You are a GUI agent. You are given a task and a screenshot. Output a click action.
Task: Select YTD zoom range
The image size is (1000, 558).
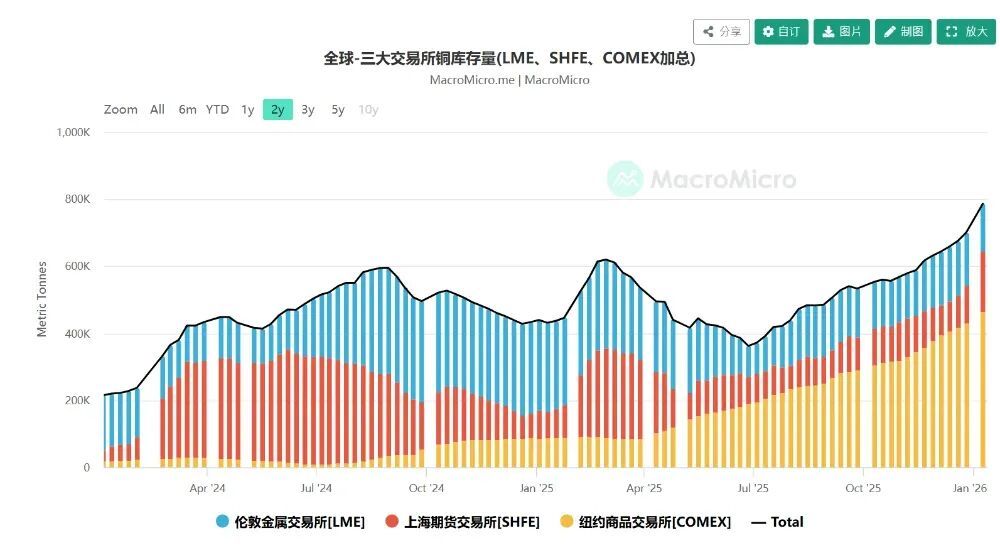(x=217, y=110)
